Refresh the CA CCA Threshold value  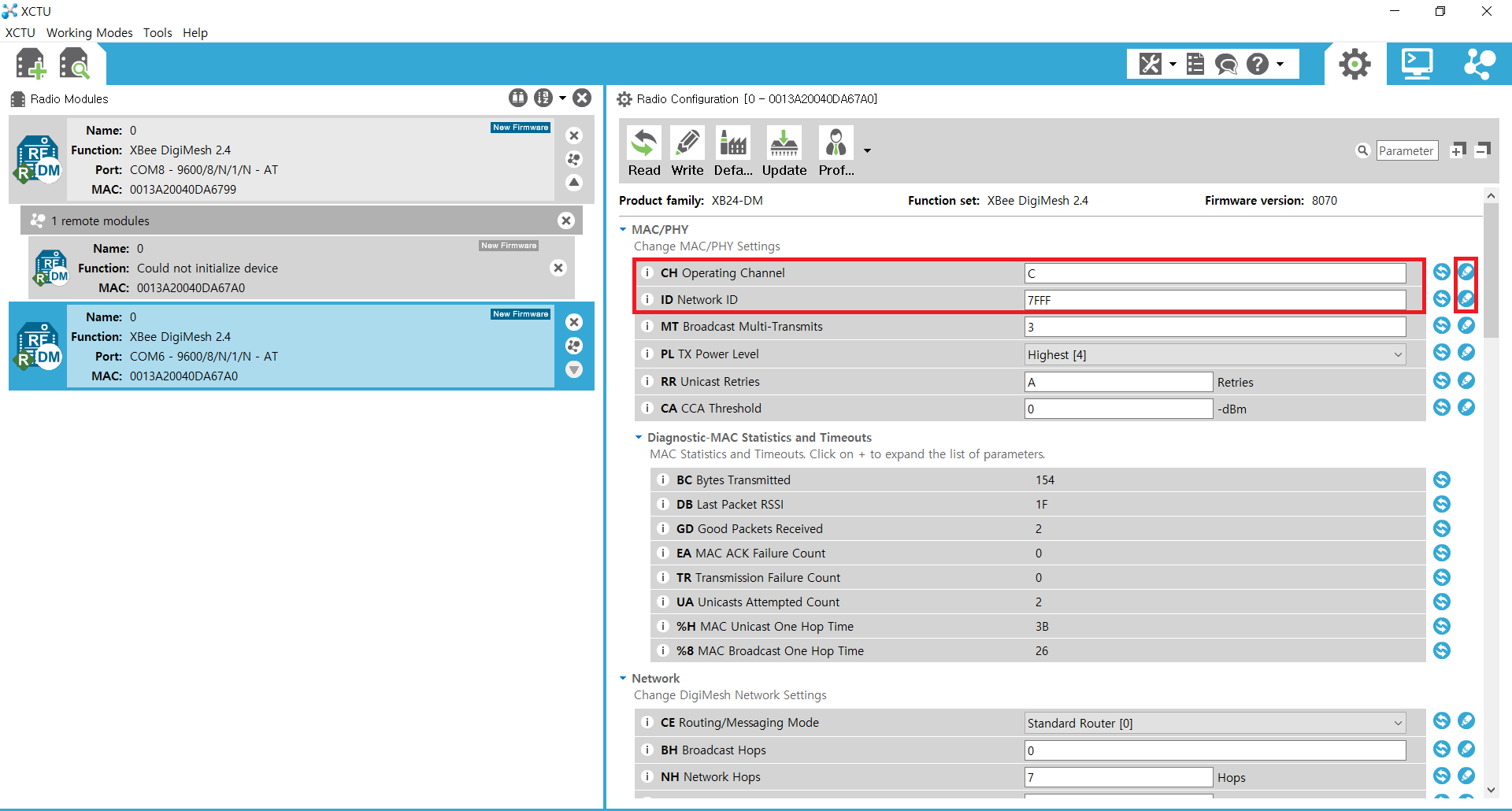coord(1441,407)
